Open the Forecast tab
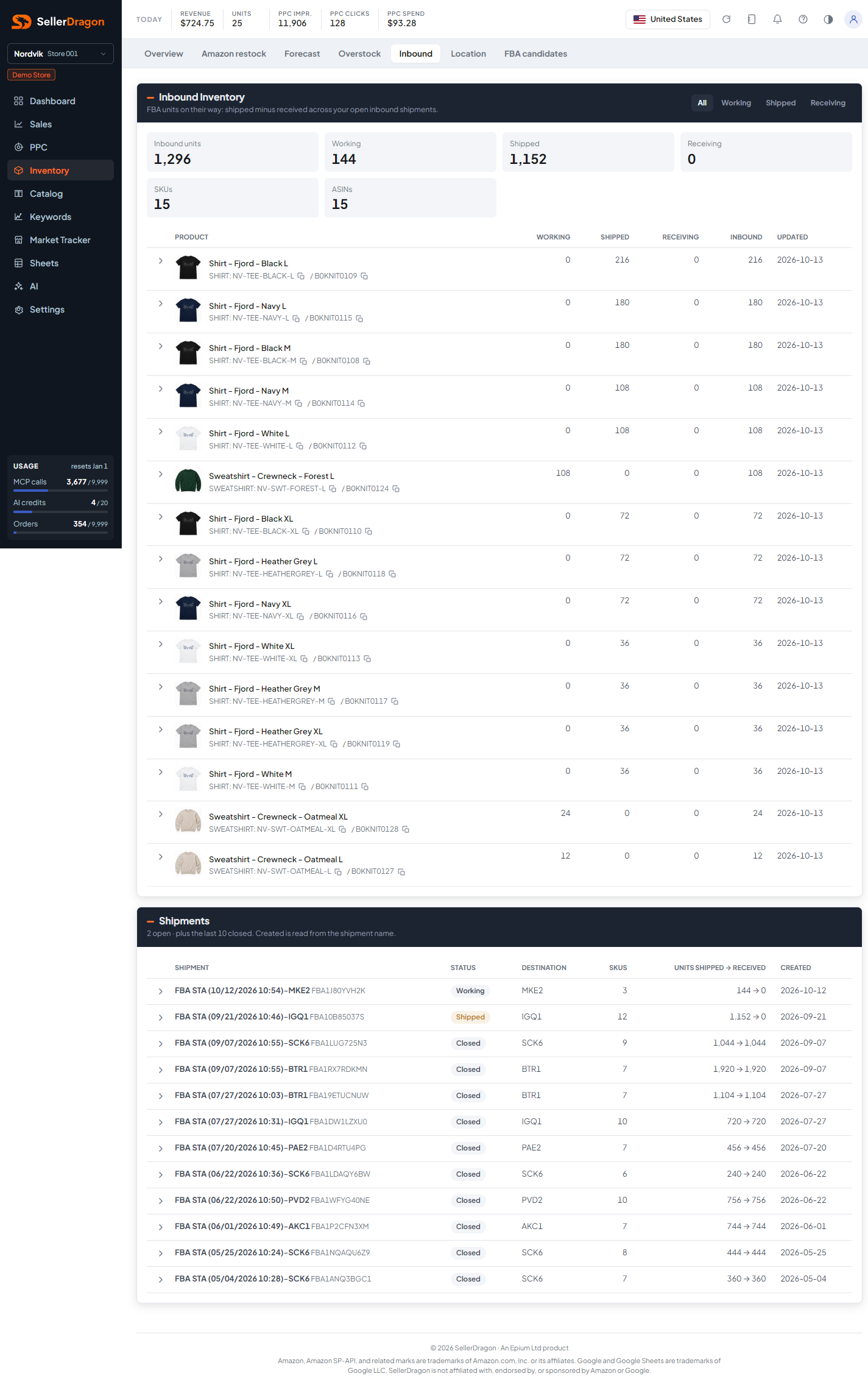 pyautogui.click(x=302, y=54)
